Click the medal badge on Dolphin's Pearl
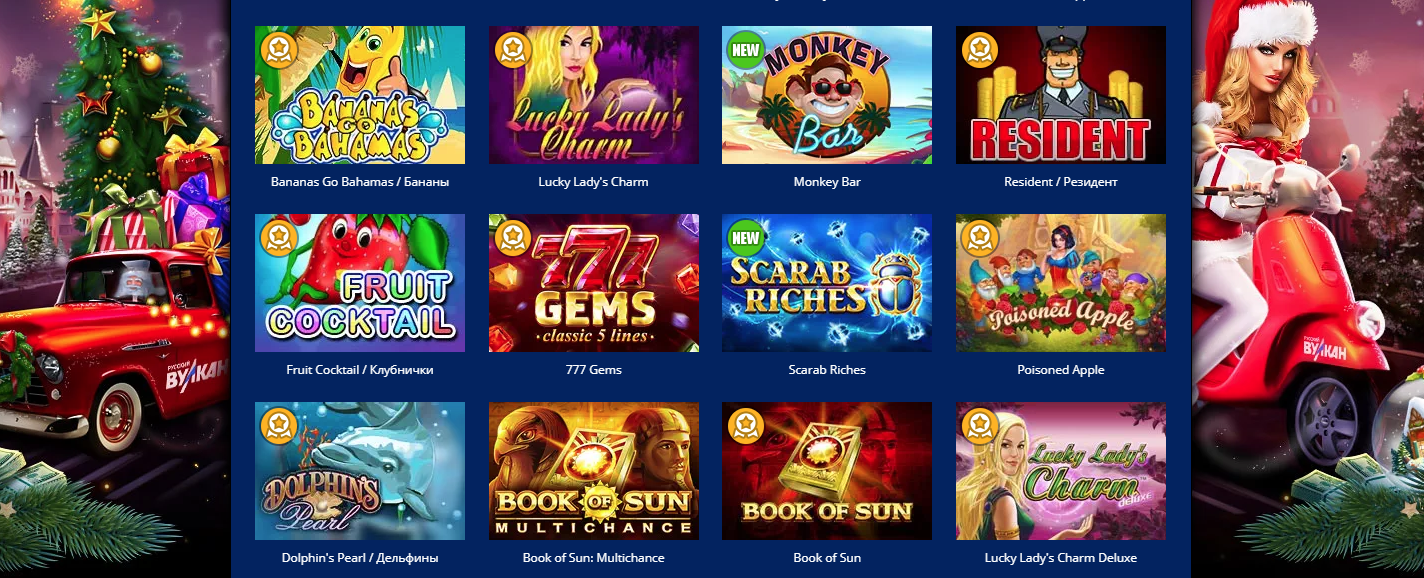 (x=279, y=425)
